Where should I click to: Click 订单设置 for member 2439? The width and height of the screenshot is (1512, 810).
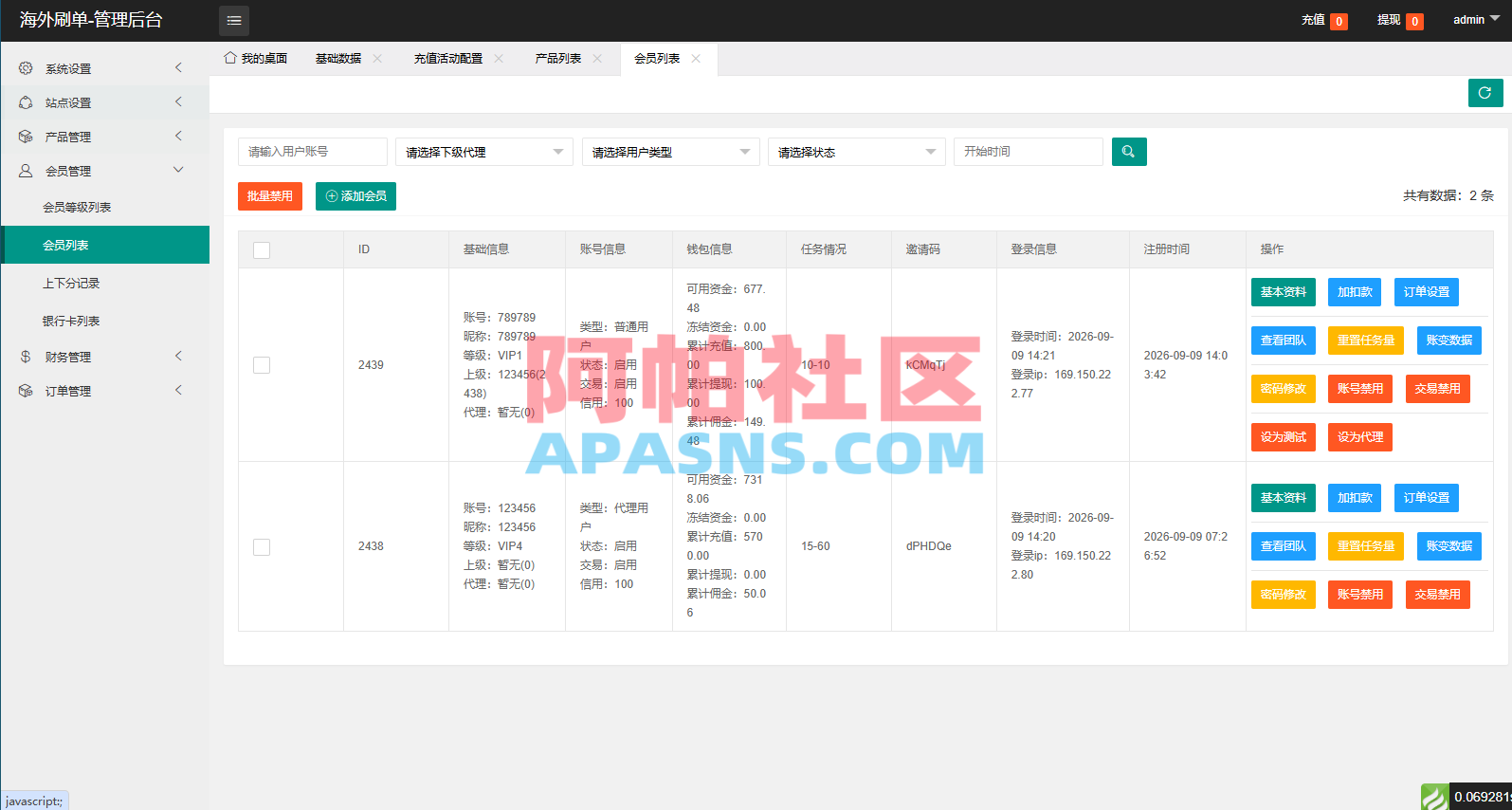point(1427,292)
